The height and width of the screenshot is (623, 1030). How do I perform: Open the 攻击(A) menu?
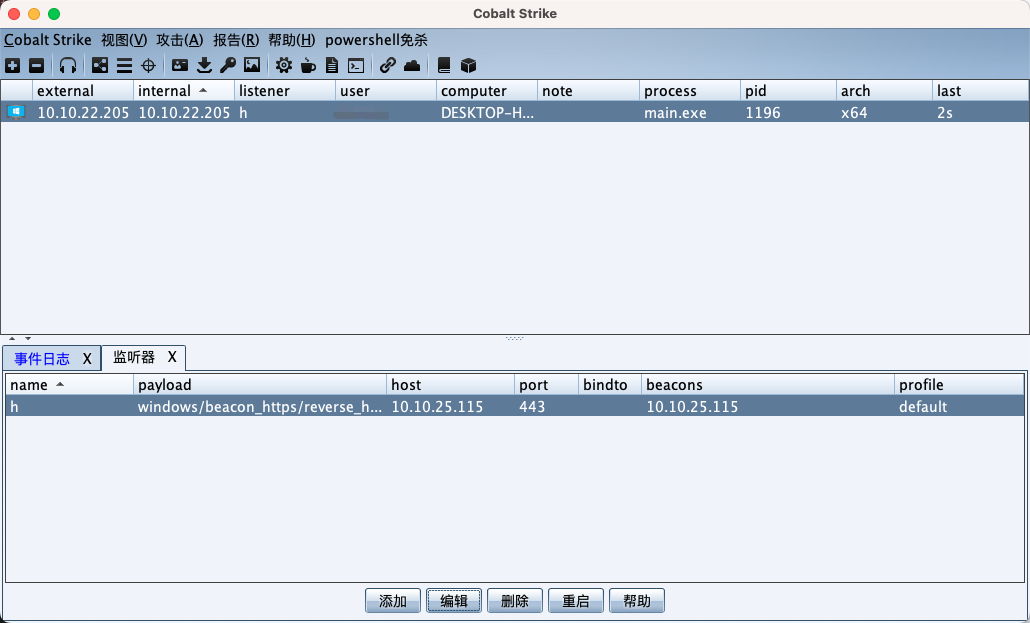pyautogui.click(x=179, y=40)
